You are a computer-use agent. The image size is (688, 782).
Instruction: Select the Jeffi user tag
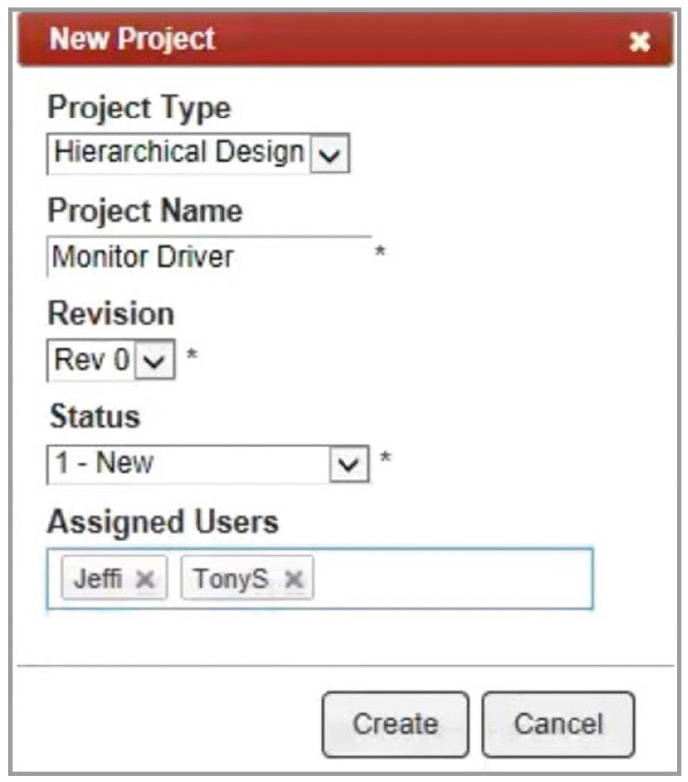pyautogui.click(x=114, y=578)
